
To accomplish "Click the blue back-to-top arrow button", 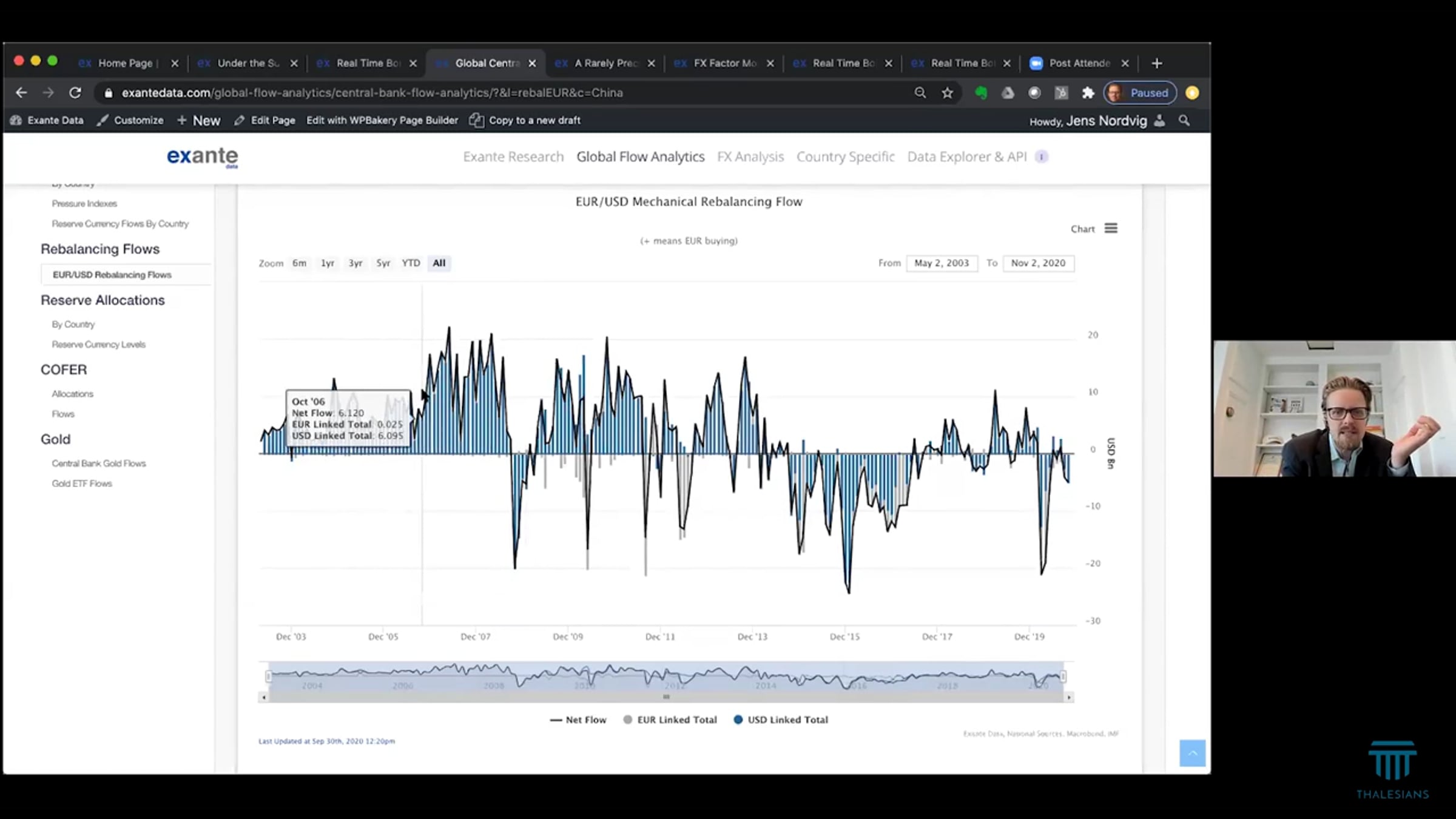I will 1192,753.
